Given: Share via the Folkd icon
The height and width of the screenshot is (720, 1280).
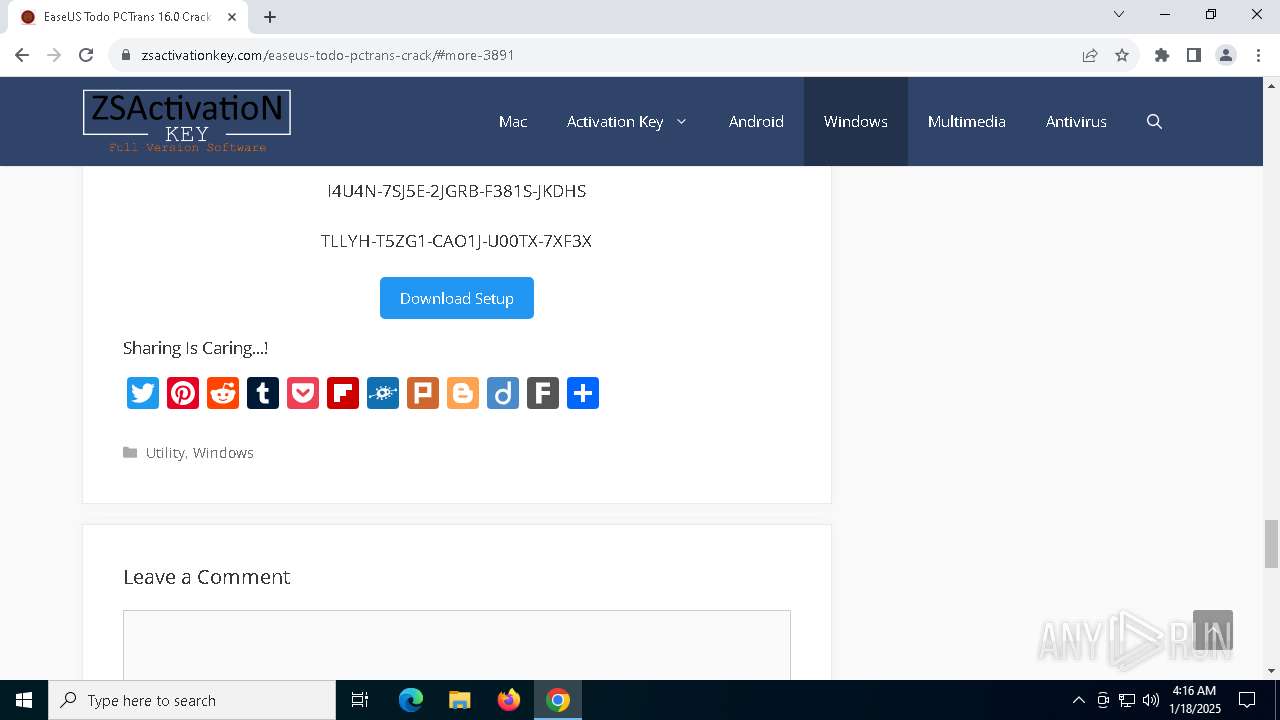Looking at the screenshot, I should point(383,393).
